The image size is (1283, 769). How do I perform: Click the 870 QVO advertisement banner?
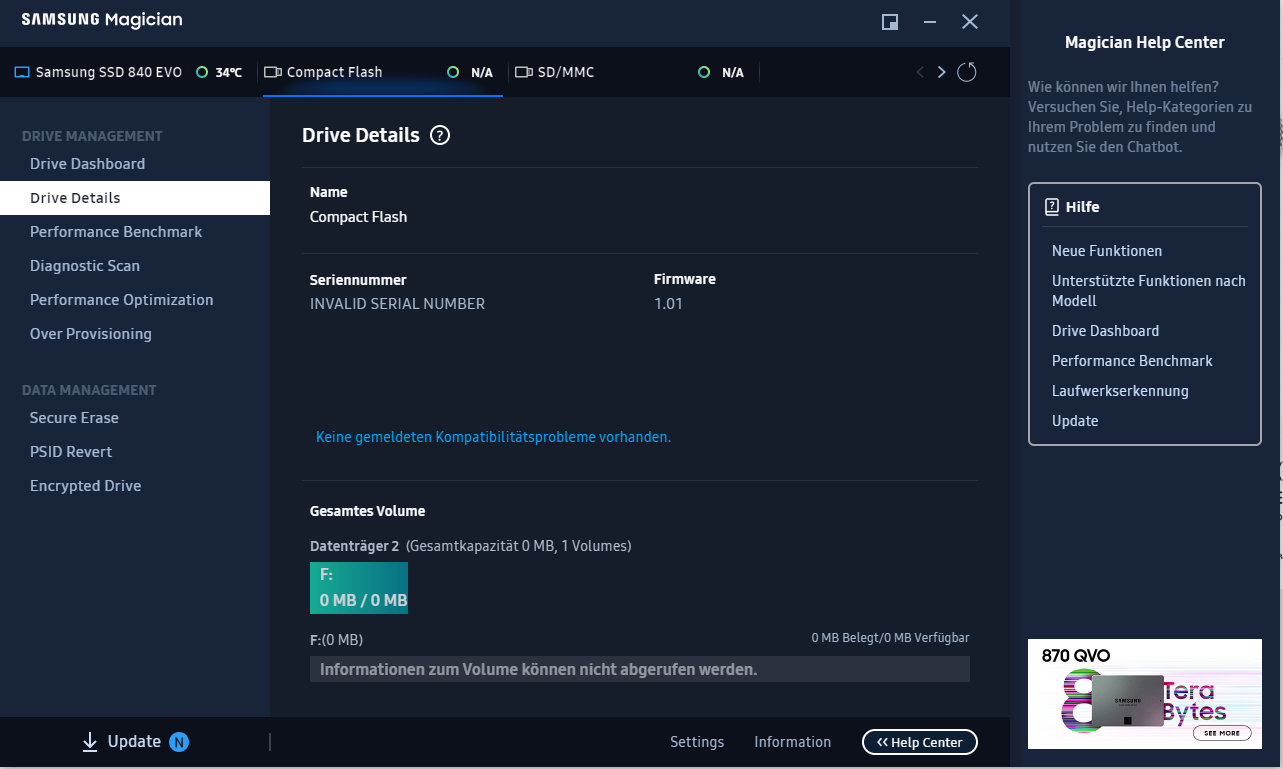[1145, 694]
